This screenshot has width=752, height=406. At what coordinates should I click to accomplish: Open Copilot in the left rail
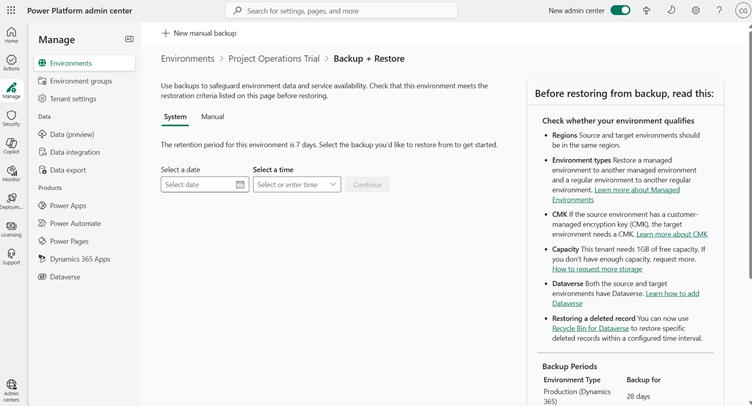coord(11,146)
